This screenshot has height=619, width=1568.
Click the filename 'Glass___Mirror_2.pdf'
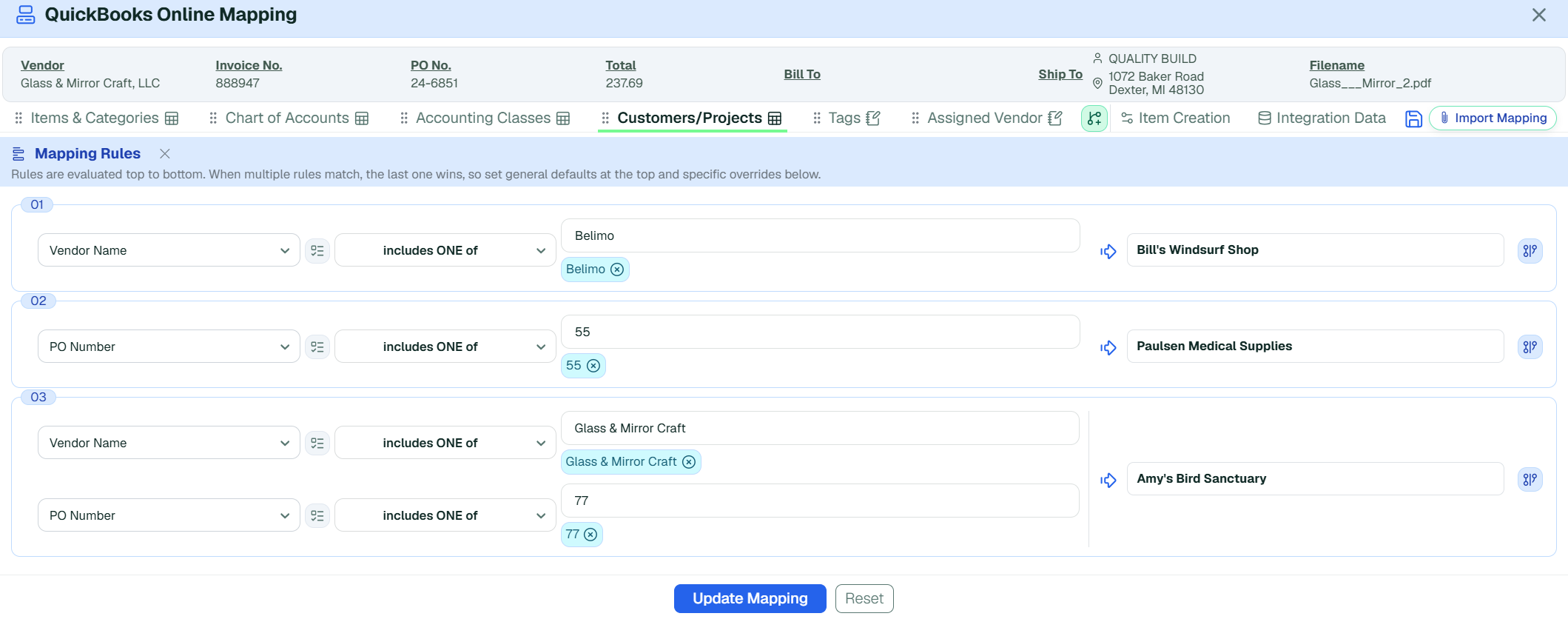(1370, 83)
